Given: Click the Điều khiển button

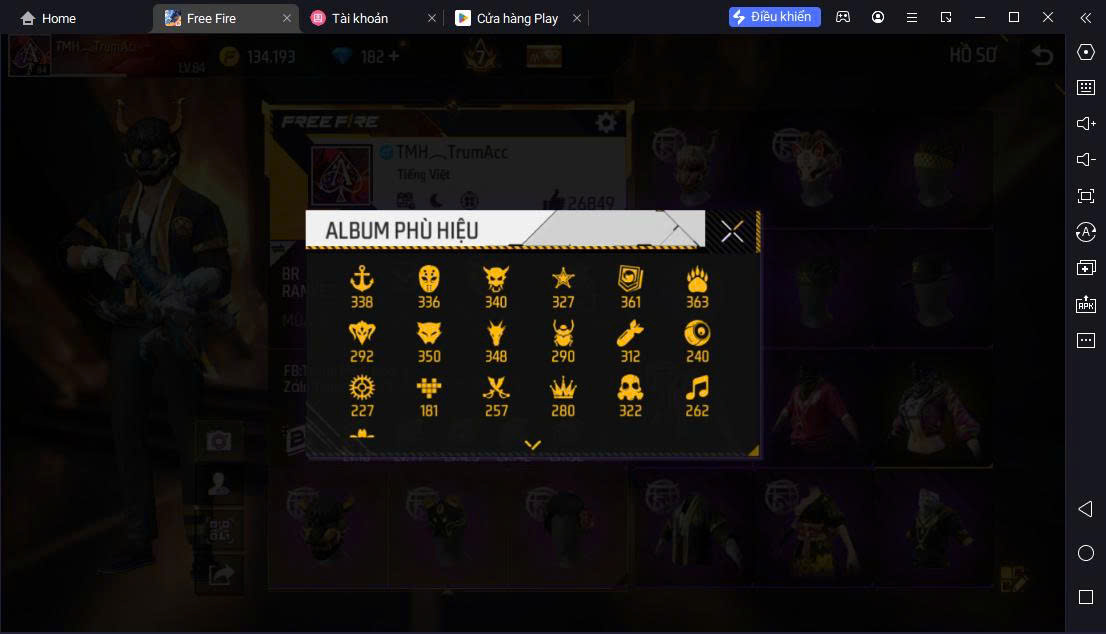Looking at the screenshot, I should [774, 17].
